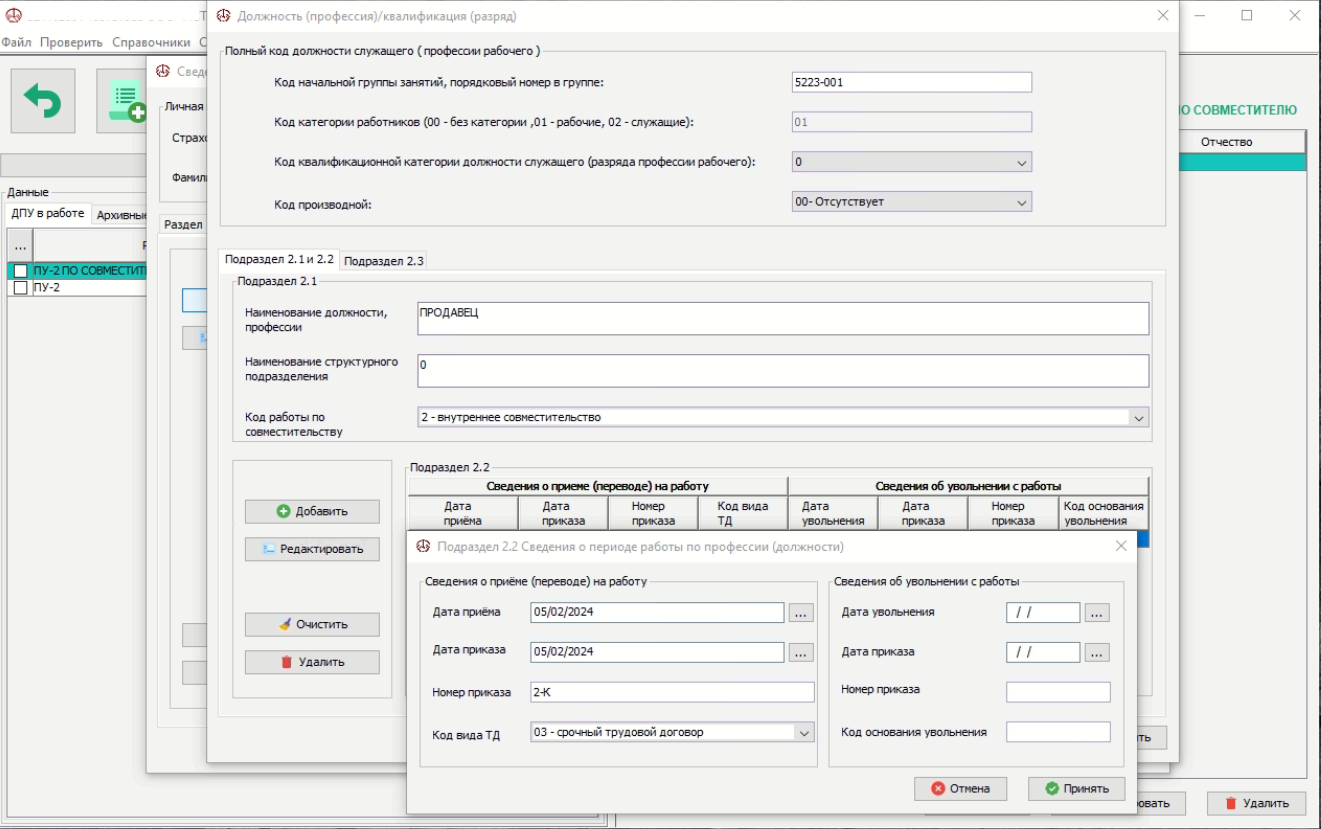Click the Удалить button under Очистить
Image resolution: width=1321 pixels, height=829 pixels.
click(x=312, y=662)
